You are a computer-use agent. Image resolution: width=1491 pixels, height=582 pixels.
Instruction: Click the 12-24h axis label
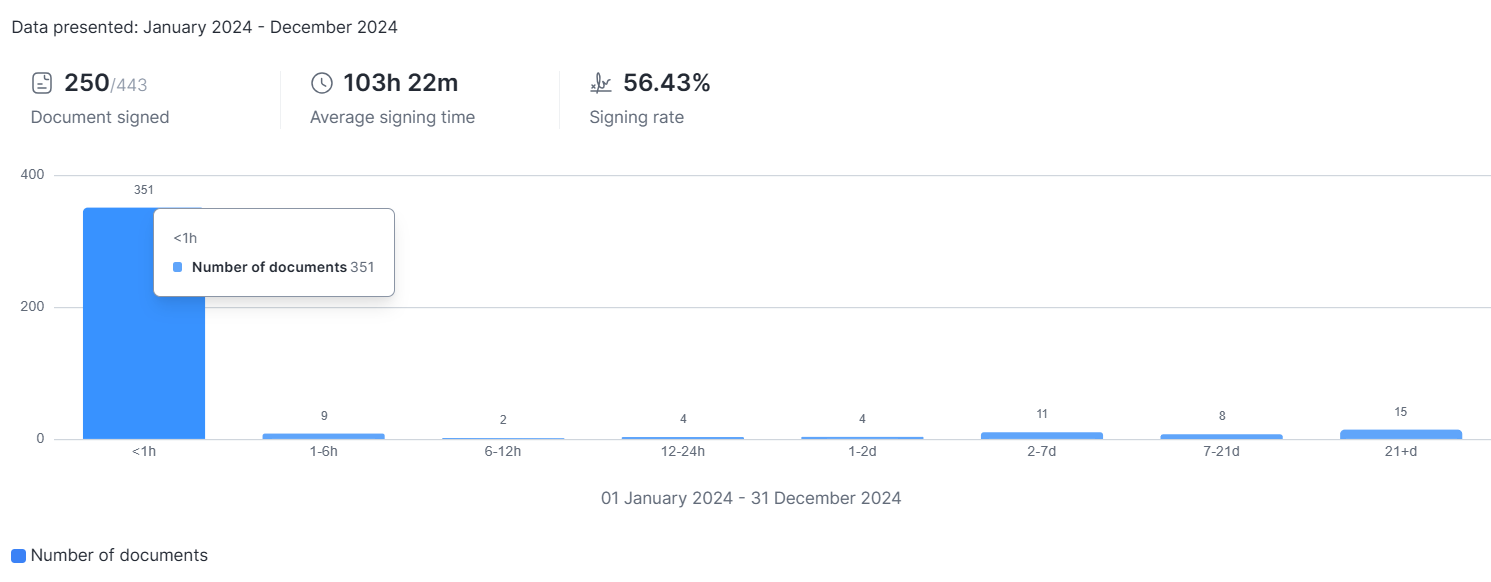point(683,451)
